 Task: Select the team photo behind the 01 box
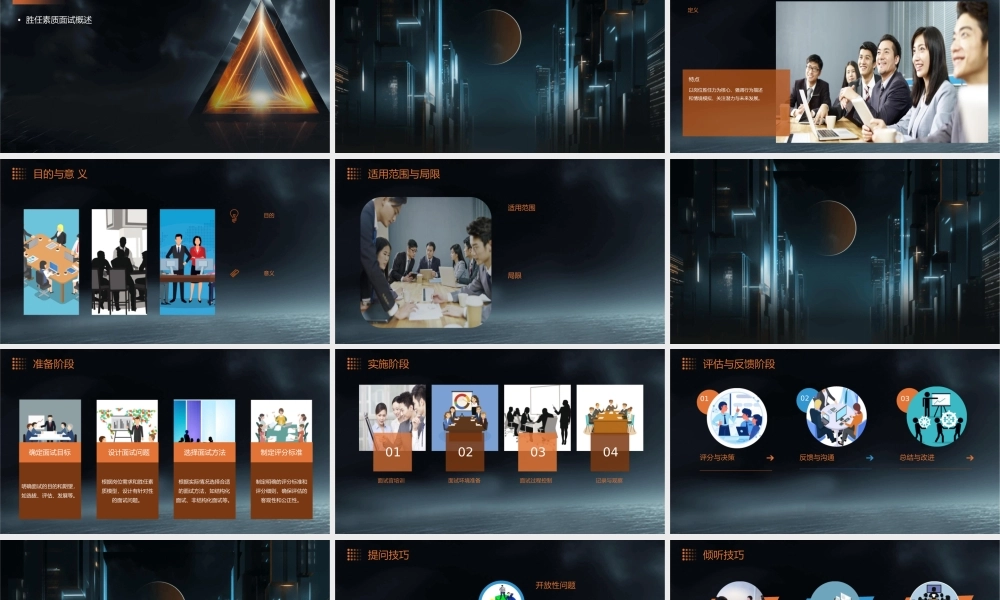click(x=392, y=418)
